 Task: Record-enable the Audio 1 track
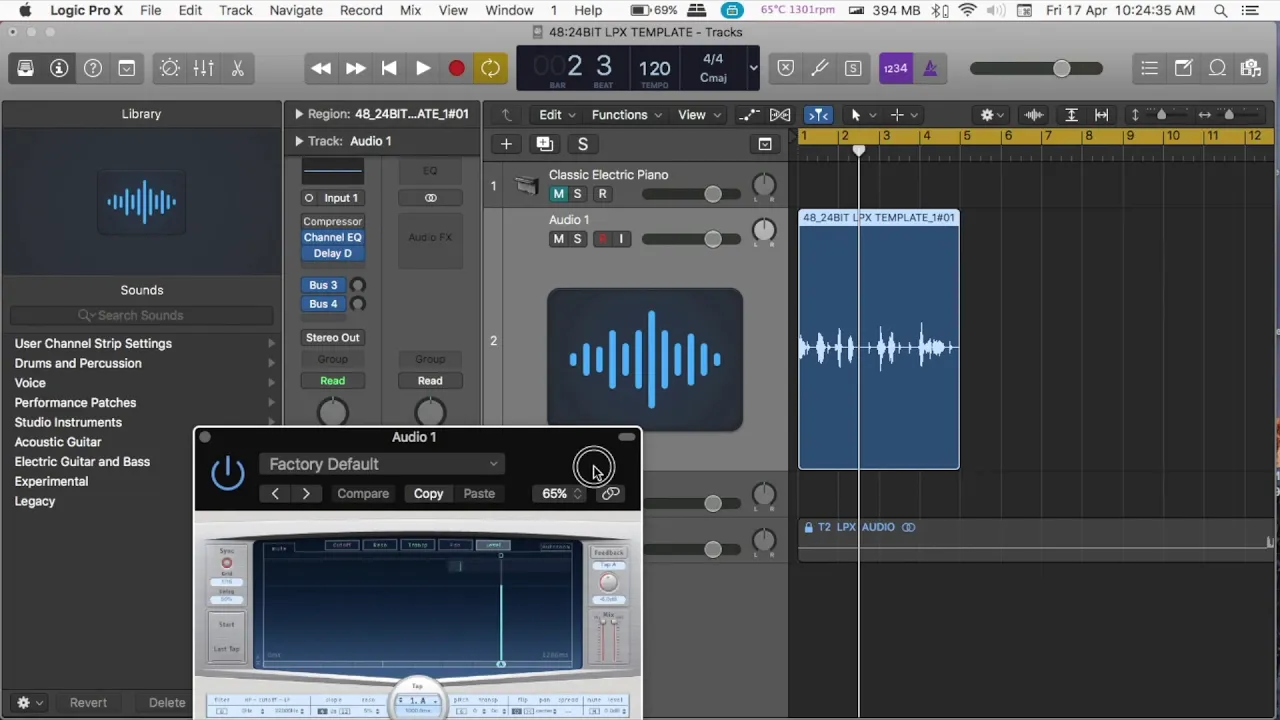point(602,239)
